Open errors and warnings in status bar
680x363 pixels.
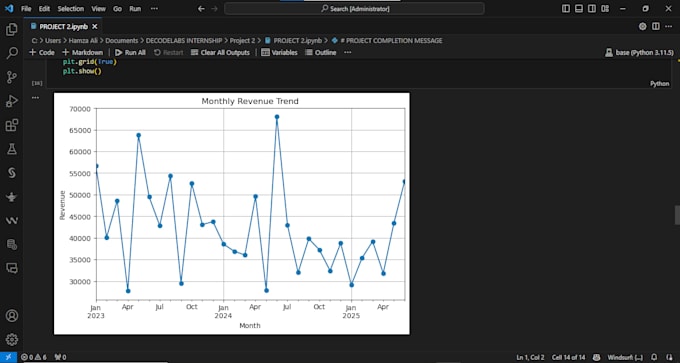[35, 357]
